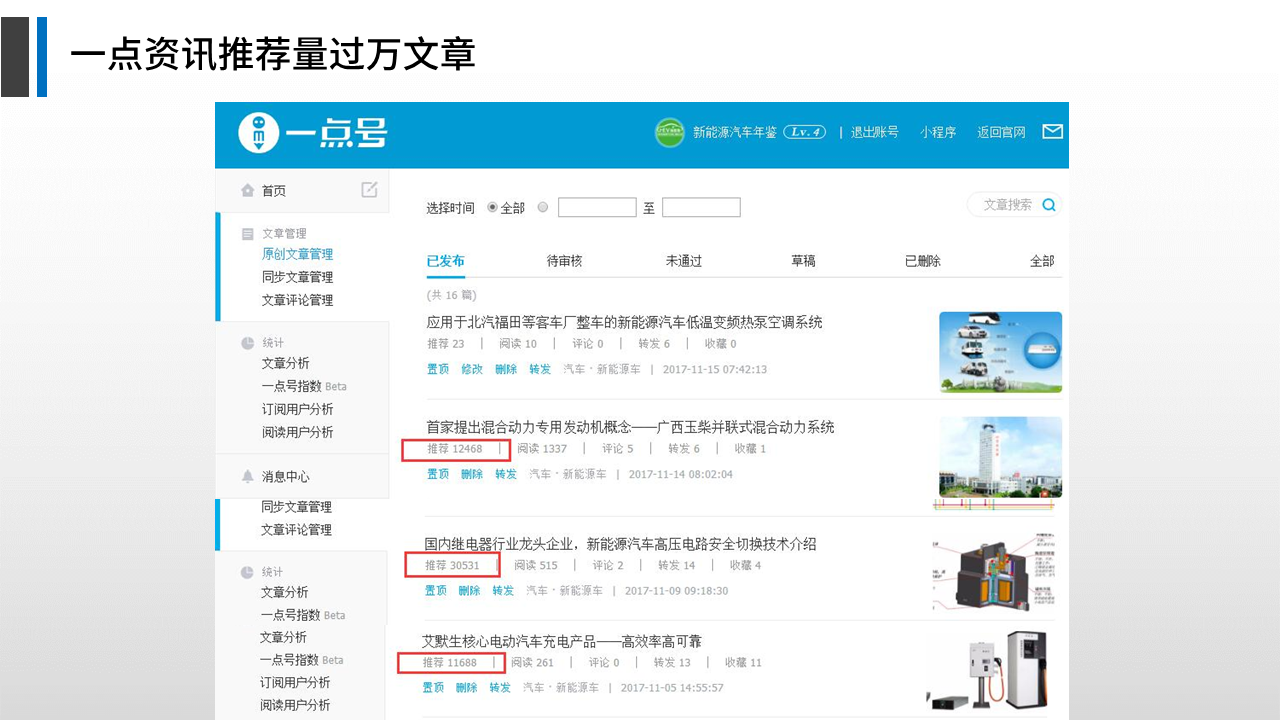The height and width of the screenshot is (720, 1280).
Task: Go to 首页 in sidebar
Action: pos(274,191)
